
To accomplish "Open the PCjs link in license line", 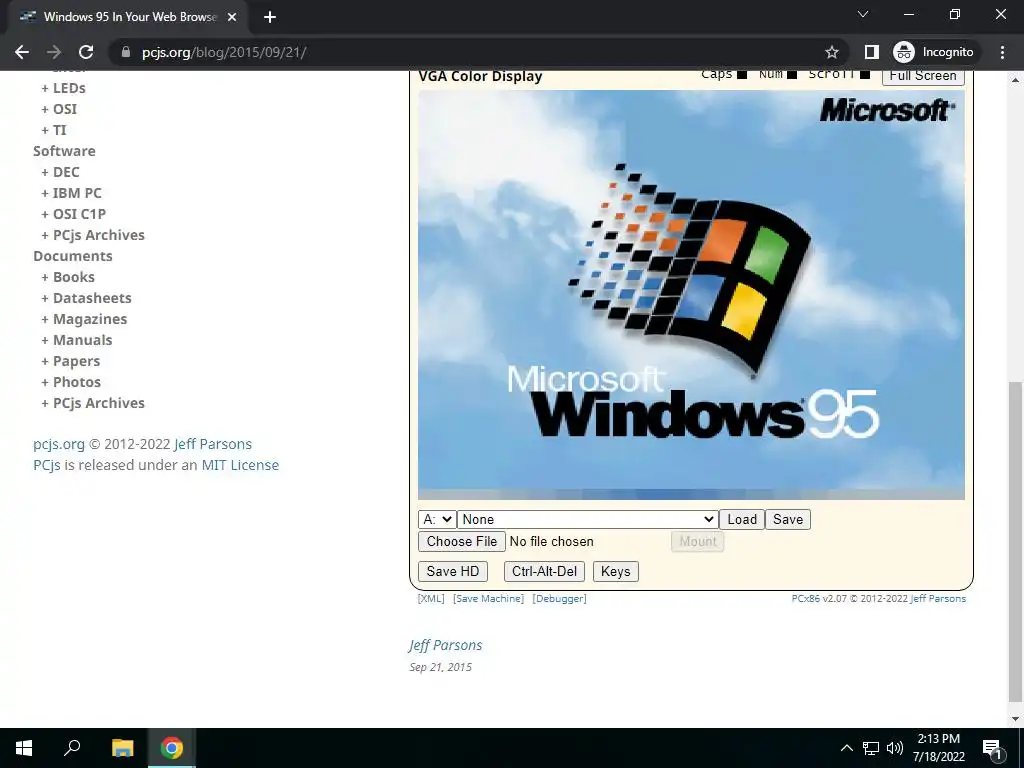I will pyautogui.click(x=47, y=465).
